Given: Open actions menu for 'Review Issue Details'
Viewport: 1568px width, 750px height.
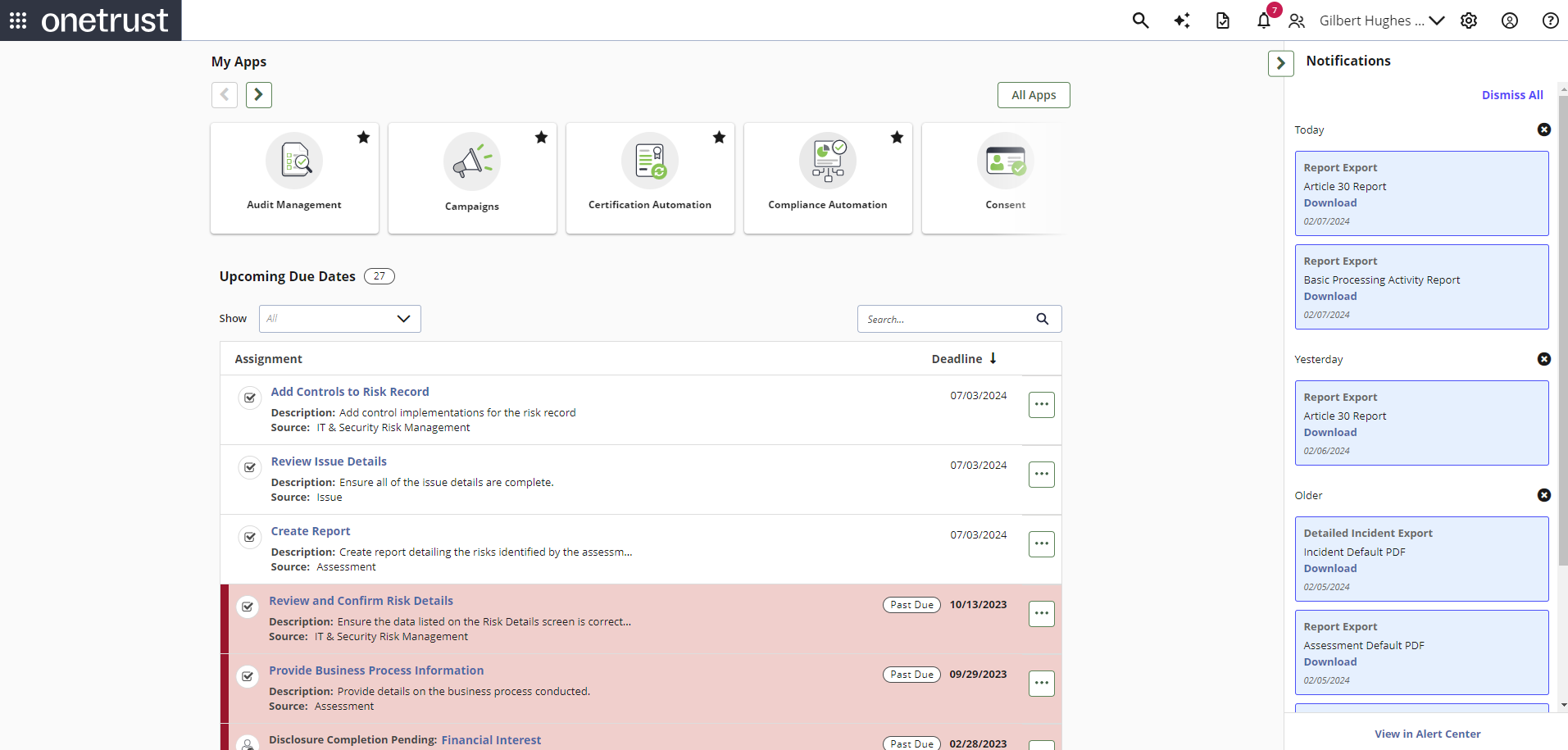Looking at the screenshot, I should click(1041, 474).
